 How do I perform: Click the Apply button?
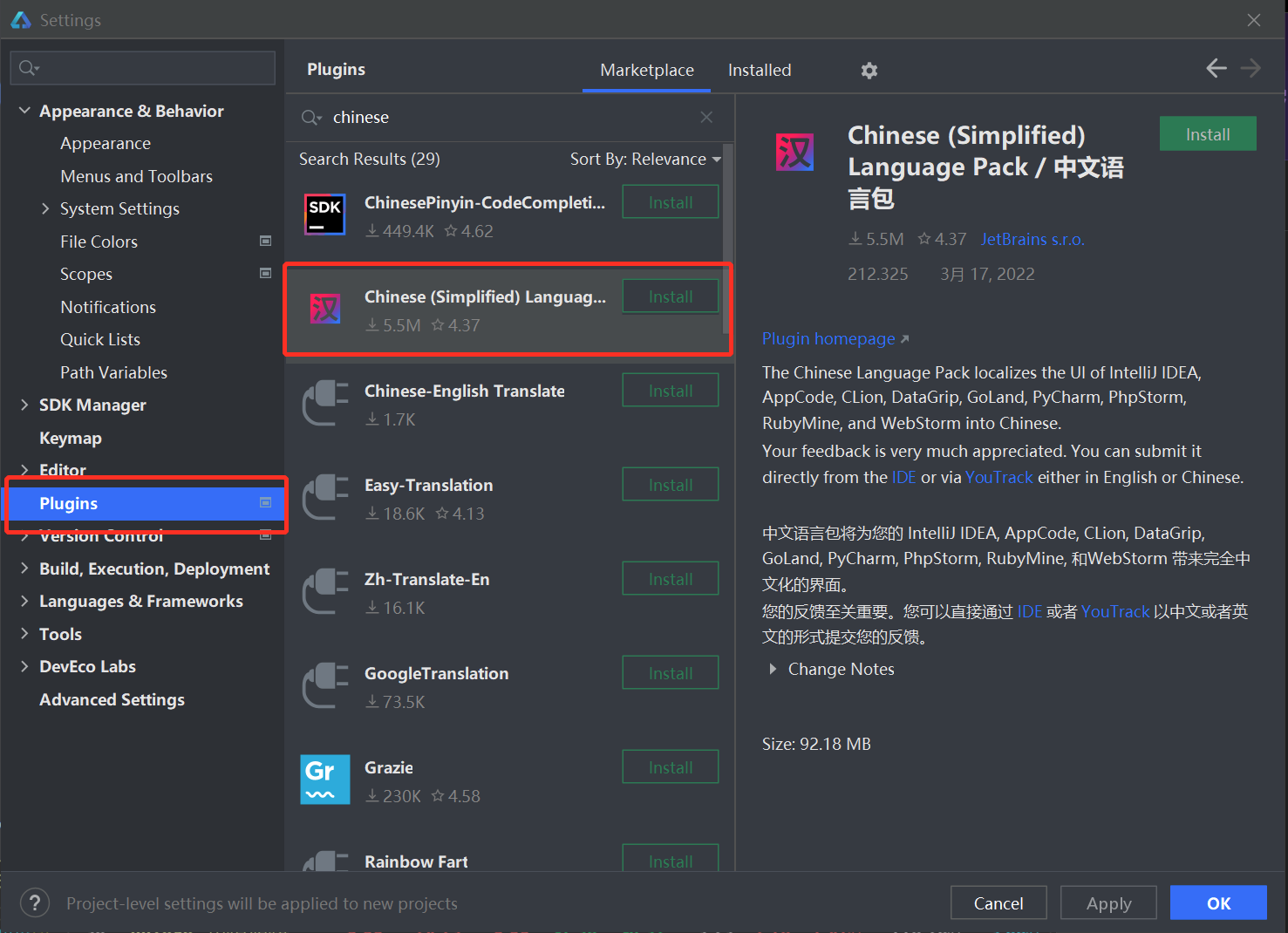pos(1108,903)
